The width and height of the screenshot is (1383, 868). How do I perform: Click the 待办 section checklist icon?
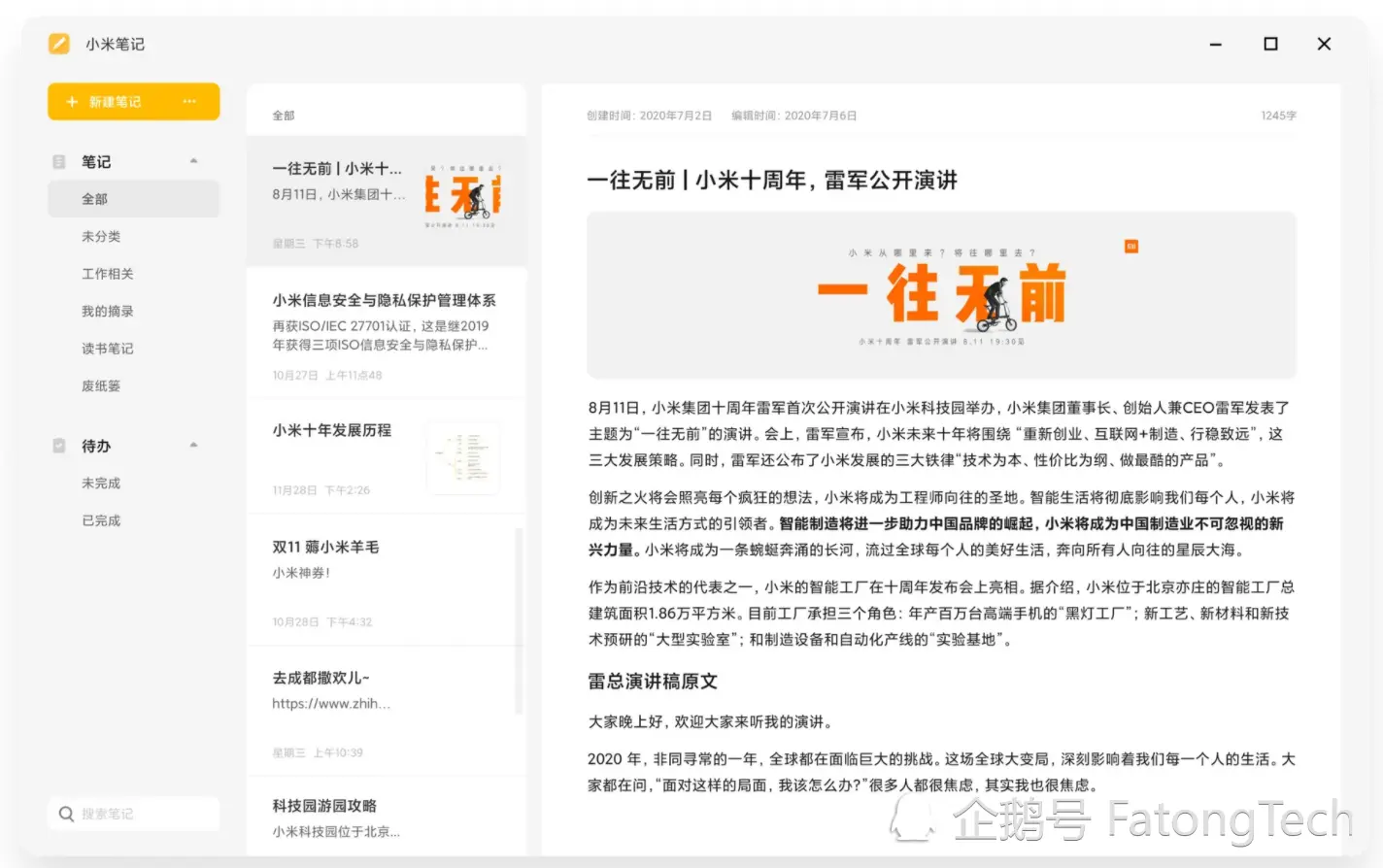59,446
